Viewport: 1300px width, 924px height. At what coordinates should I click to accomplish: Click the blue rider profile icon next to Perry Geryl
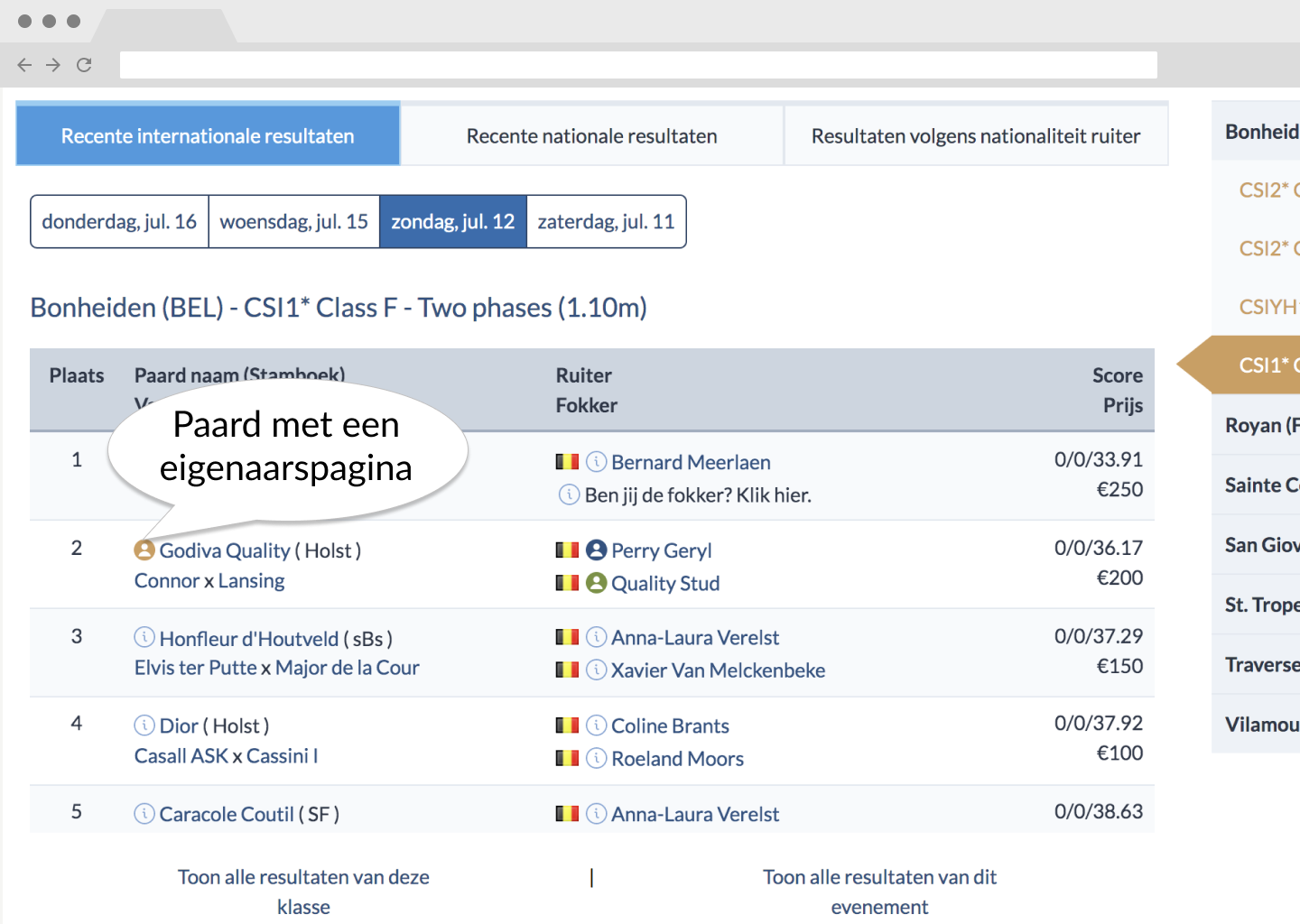[596, 550]
